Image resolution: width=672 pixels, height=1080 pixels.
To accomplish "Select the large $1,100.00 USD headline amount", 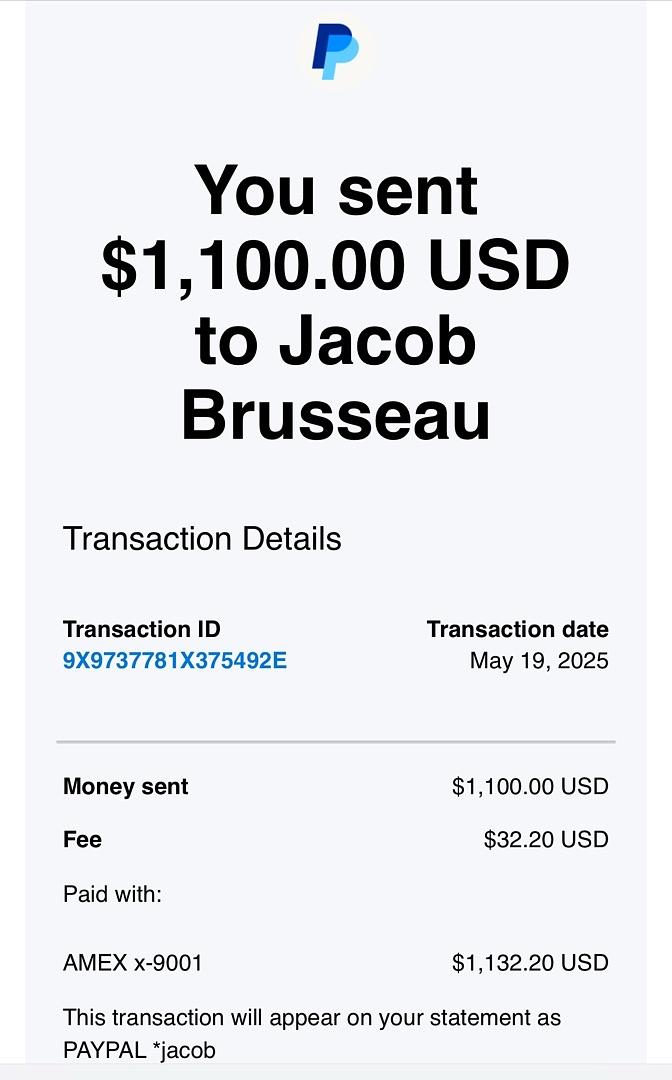I will pos(336,266).
